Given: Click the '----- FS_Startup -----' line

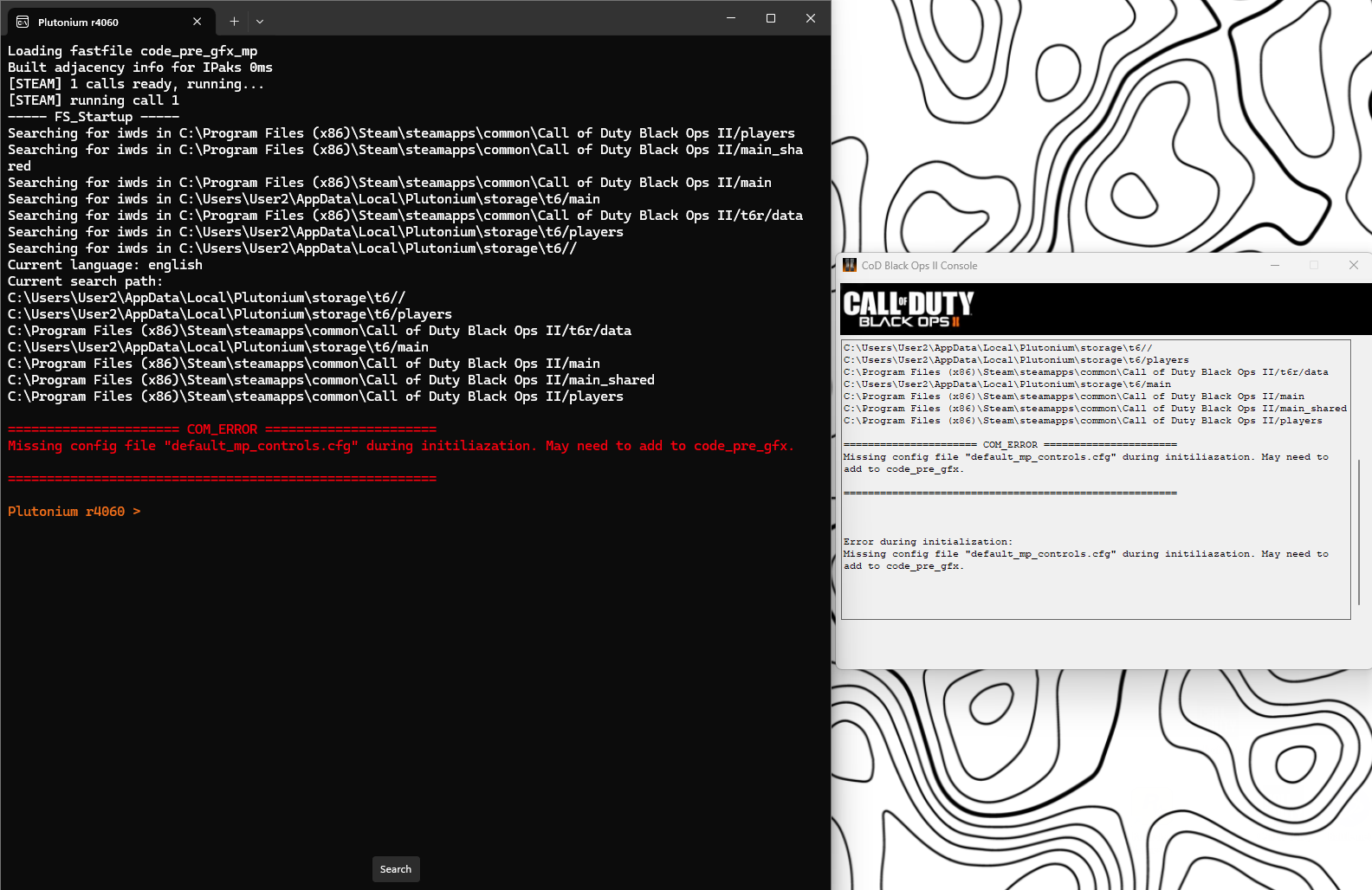Looking at the screenshot, I should (94, 117).
